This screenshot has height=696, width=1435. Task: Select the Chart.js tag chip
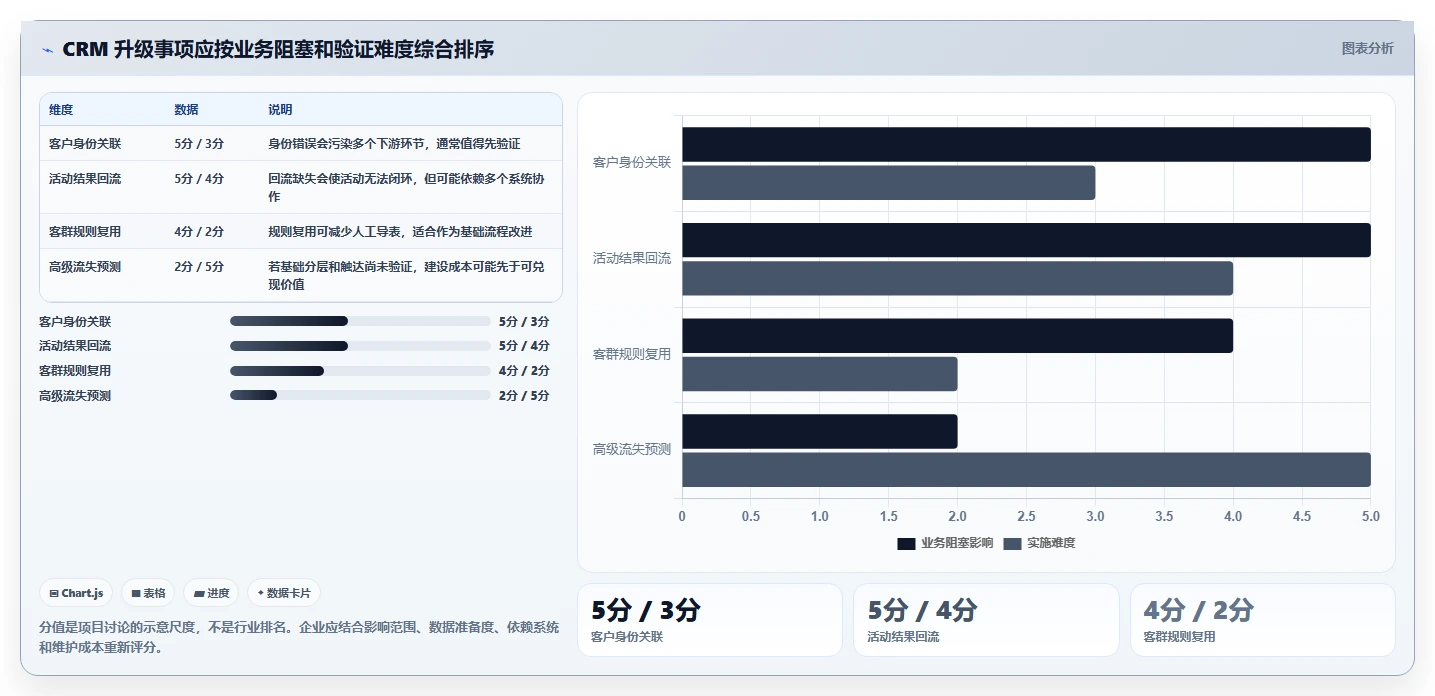point(77,593)
